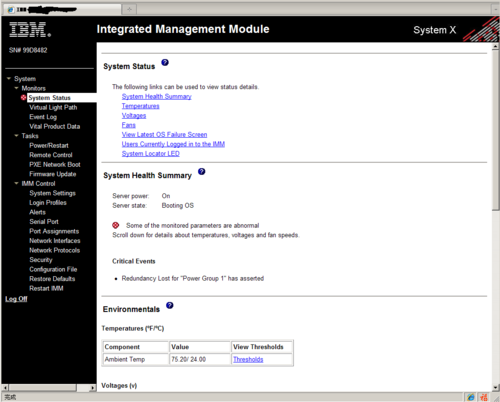Viewport: 500px width, 402px height.
Task: Click sidebar horizontal scrollbar left arrow
Action: [x=5, y=388]
